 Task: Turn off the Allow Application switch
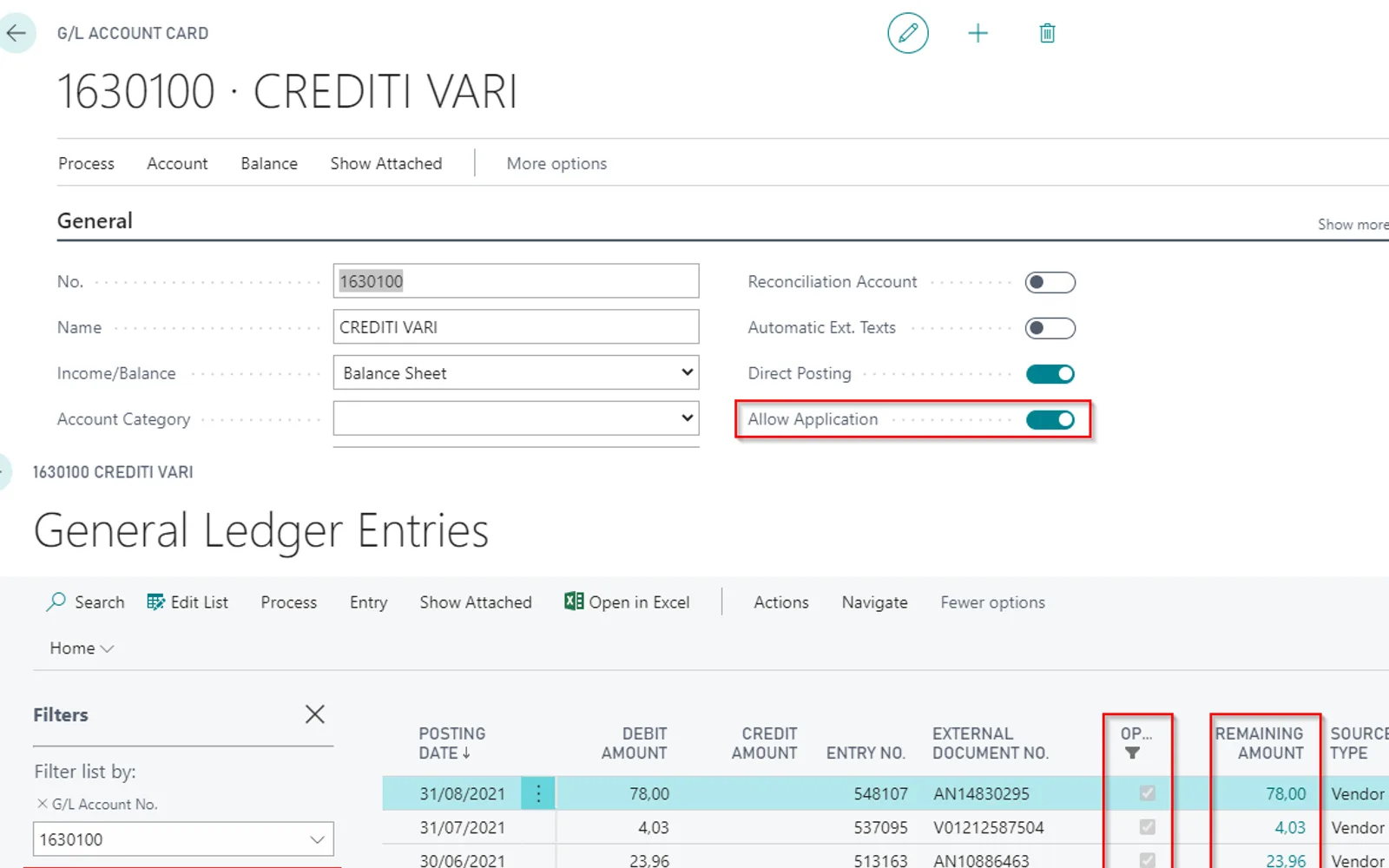1050,420
